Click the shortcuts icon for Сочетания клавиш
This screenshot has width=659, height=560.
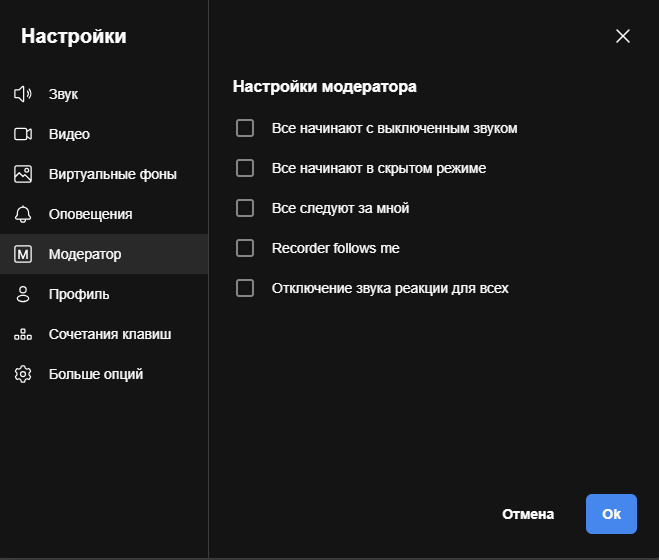click(23, 334)
